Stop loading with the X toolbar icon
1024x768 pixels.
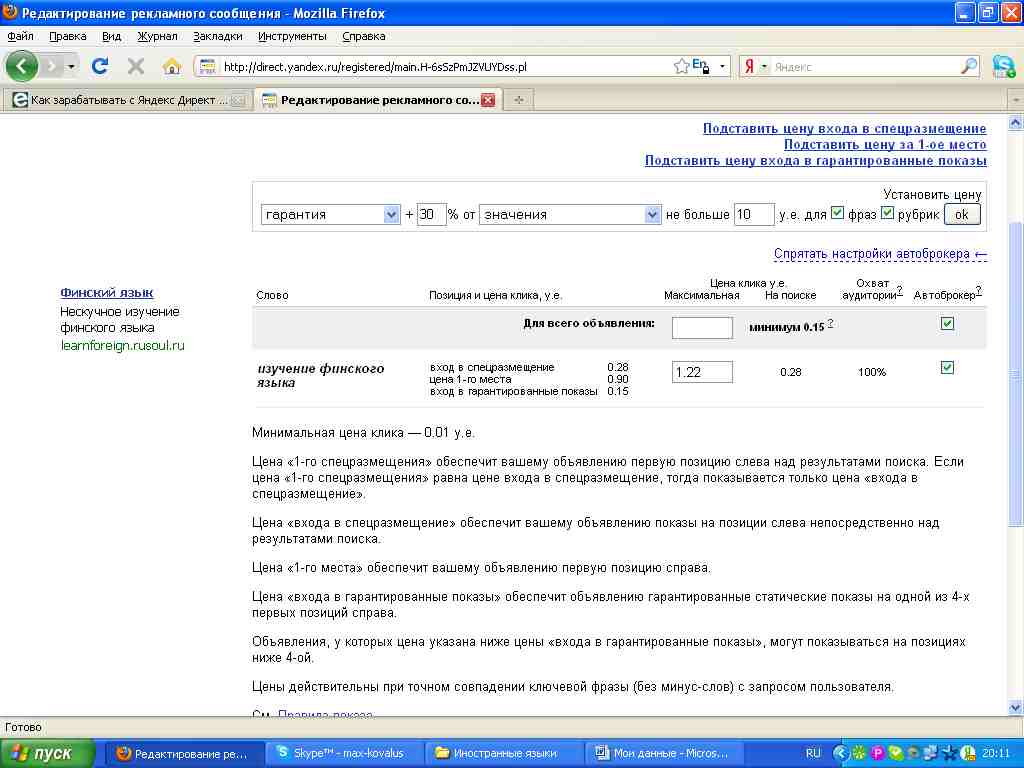click(x=136, y=66)
